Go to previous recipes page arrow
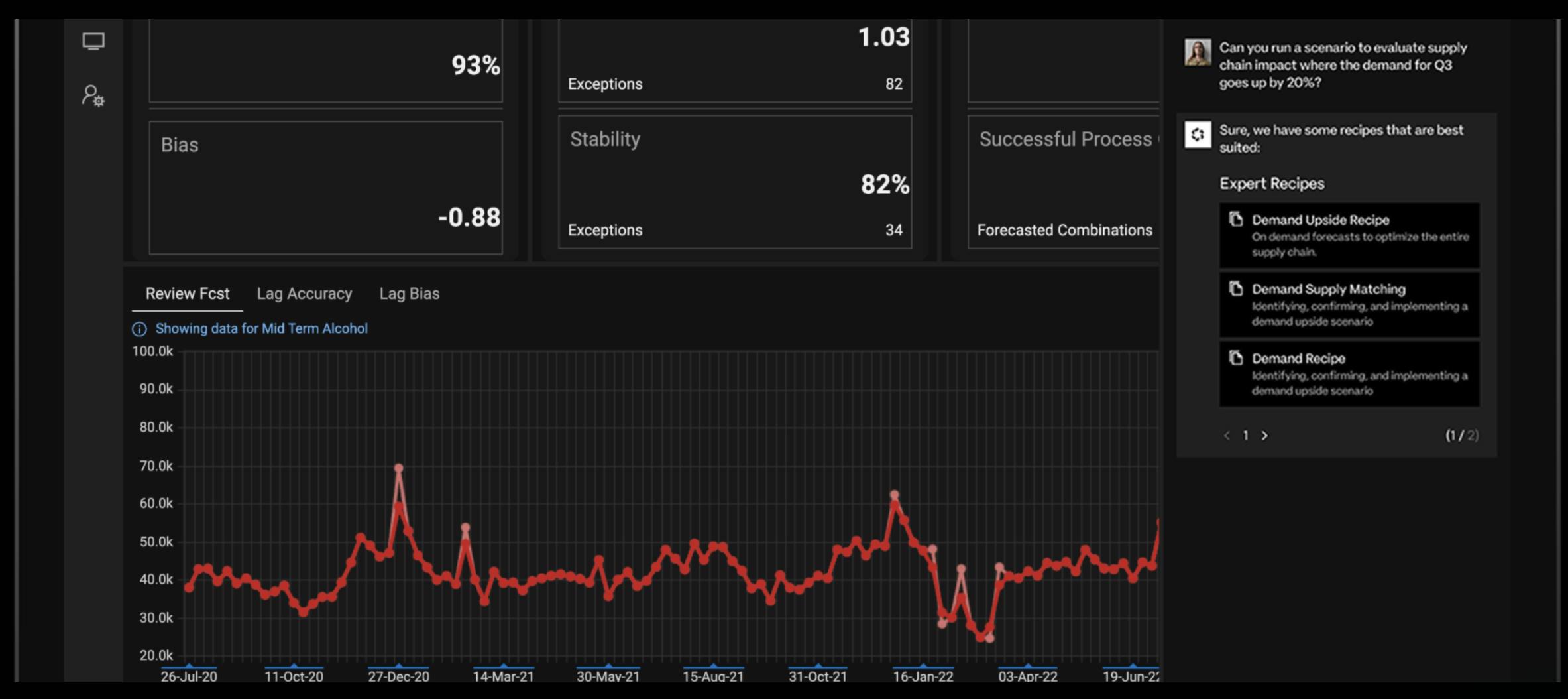 tap(1227, 436)
